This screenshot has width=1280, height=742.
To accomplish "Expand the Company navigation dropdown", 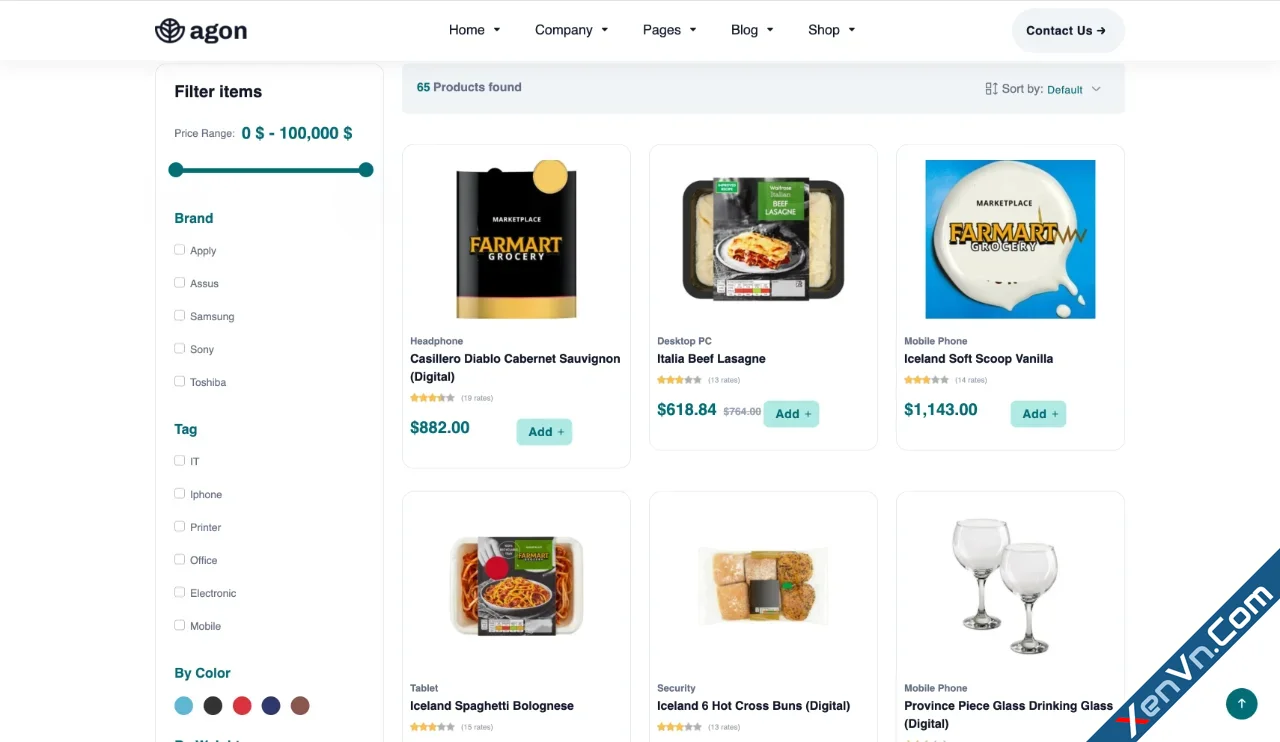I will (571, 30).
